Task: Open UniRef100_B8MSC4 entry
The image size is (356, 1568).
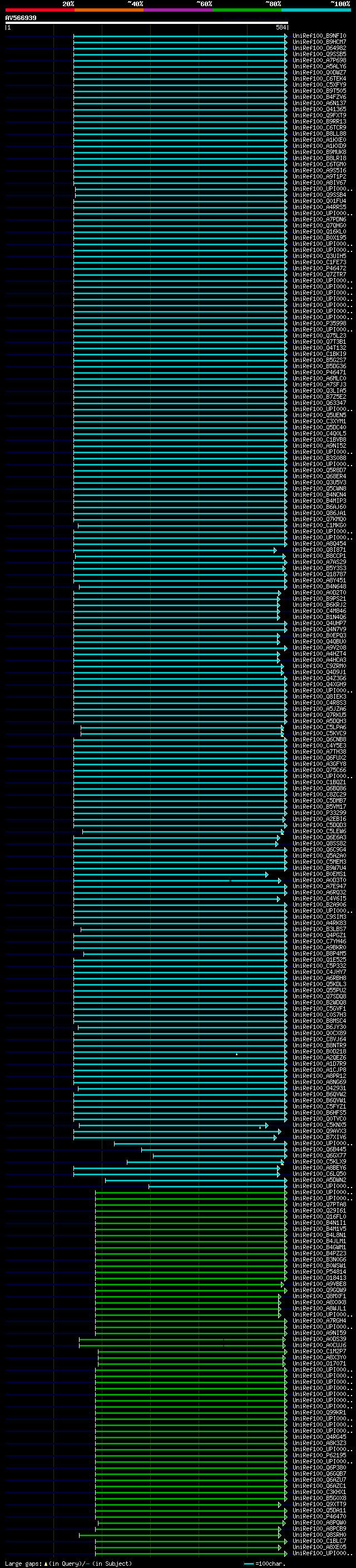Action: point(319,1021)
